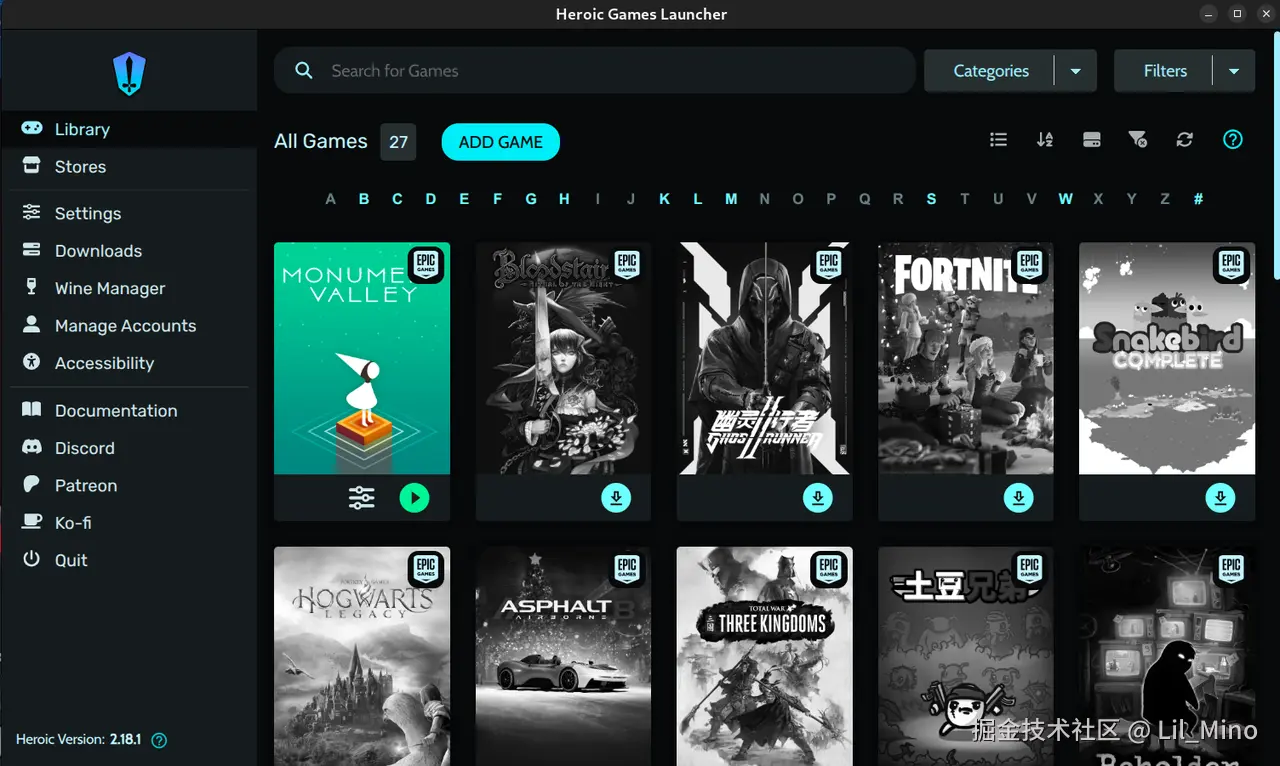Click the Heroic shield logo

(x=129, y=74)
